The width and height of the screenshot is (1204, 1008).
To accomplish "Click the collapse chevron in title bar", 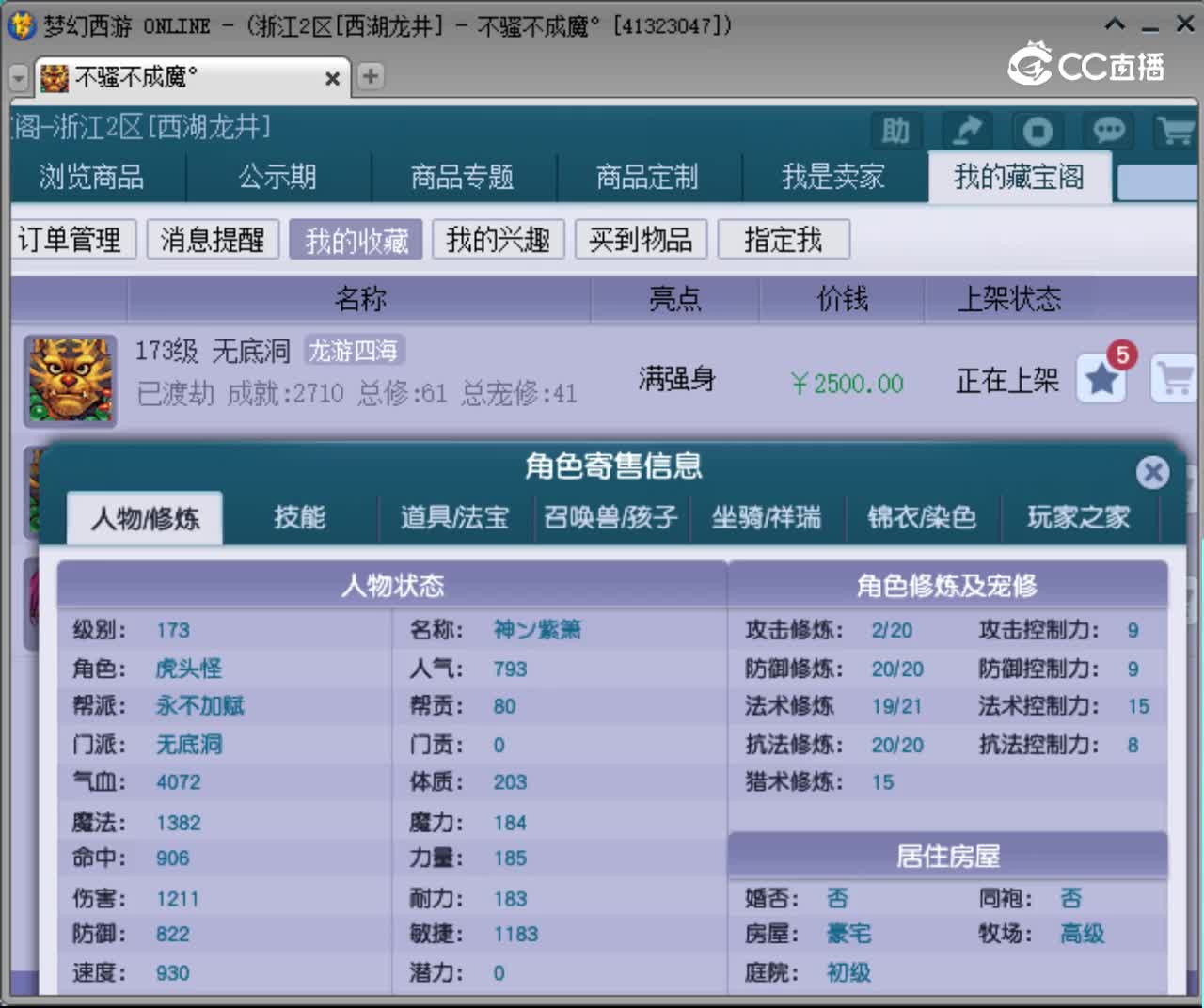I will 1115,24.
